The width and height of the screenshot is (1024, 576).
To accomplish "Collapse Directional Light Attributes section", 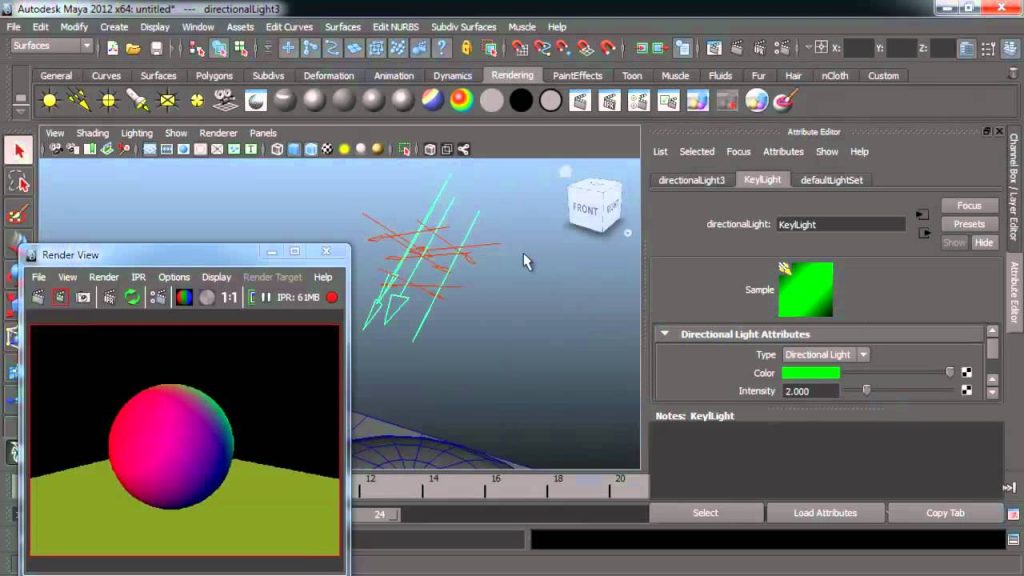I will coord(665,334).
